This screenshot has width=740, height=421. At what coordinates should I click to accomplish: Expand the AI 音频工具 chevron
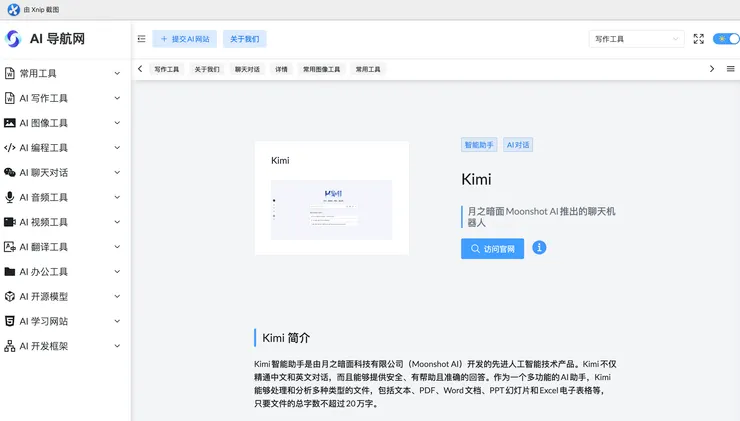[x=117, y=197]
